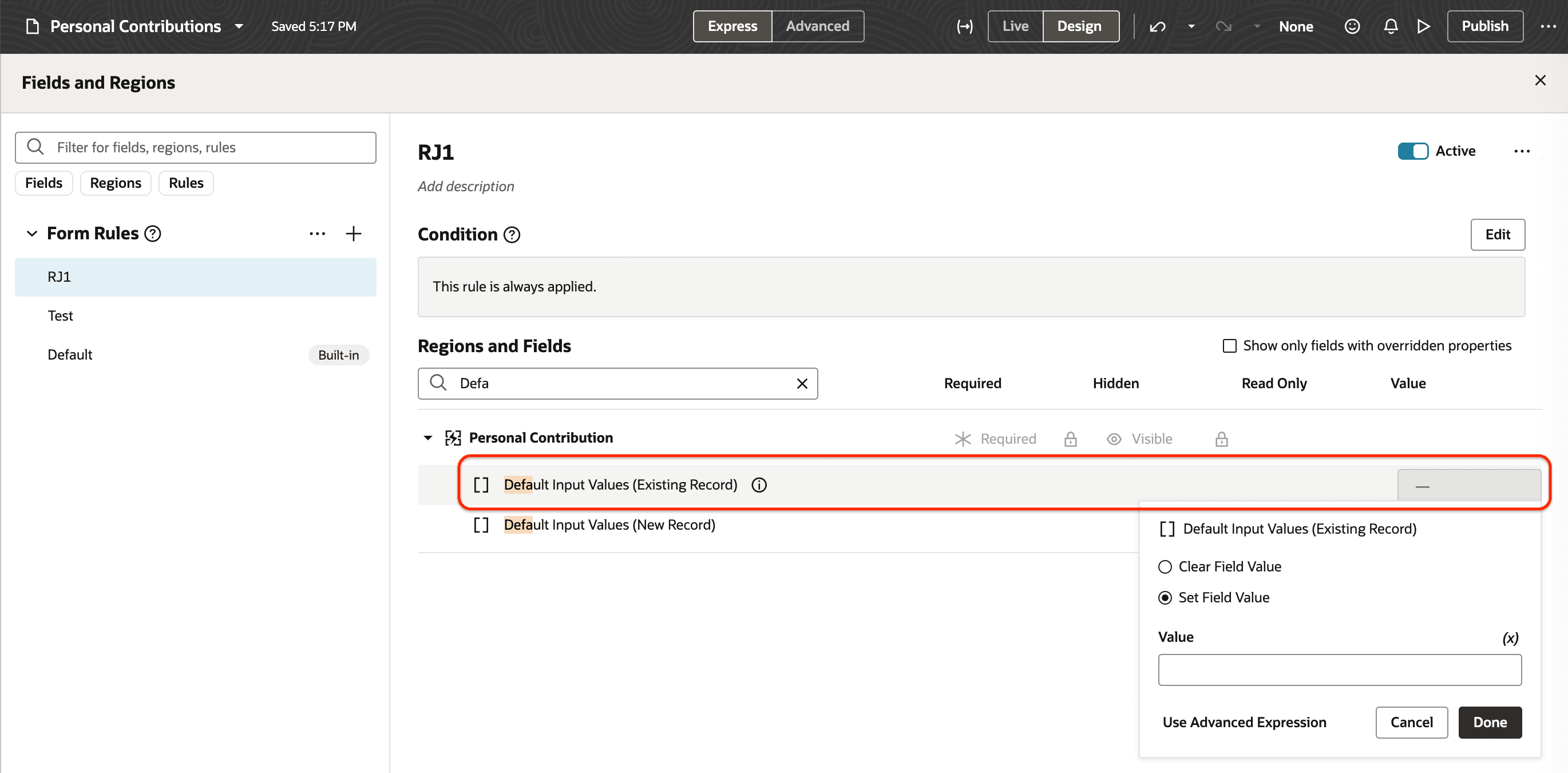Click the Done button

coord(1490,723)
